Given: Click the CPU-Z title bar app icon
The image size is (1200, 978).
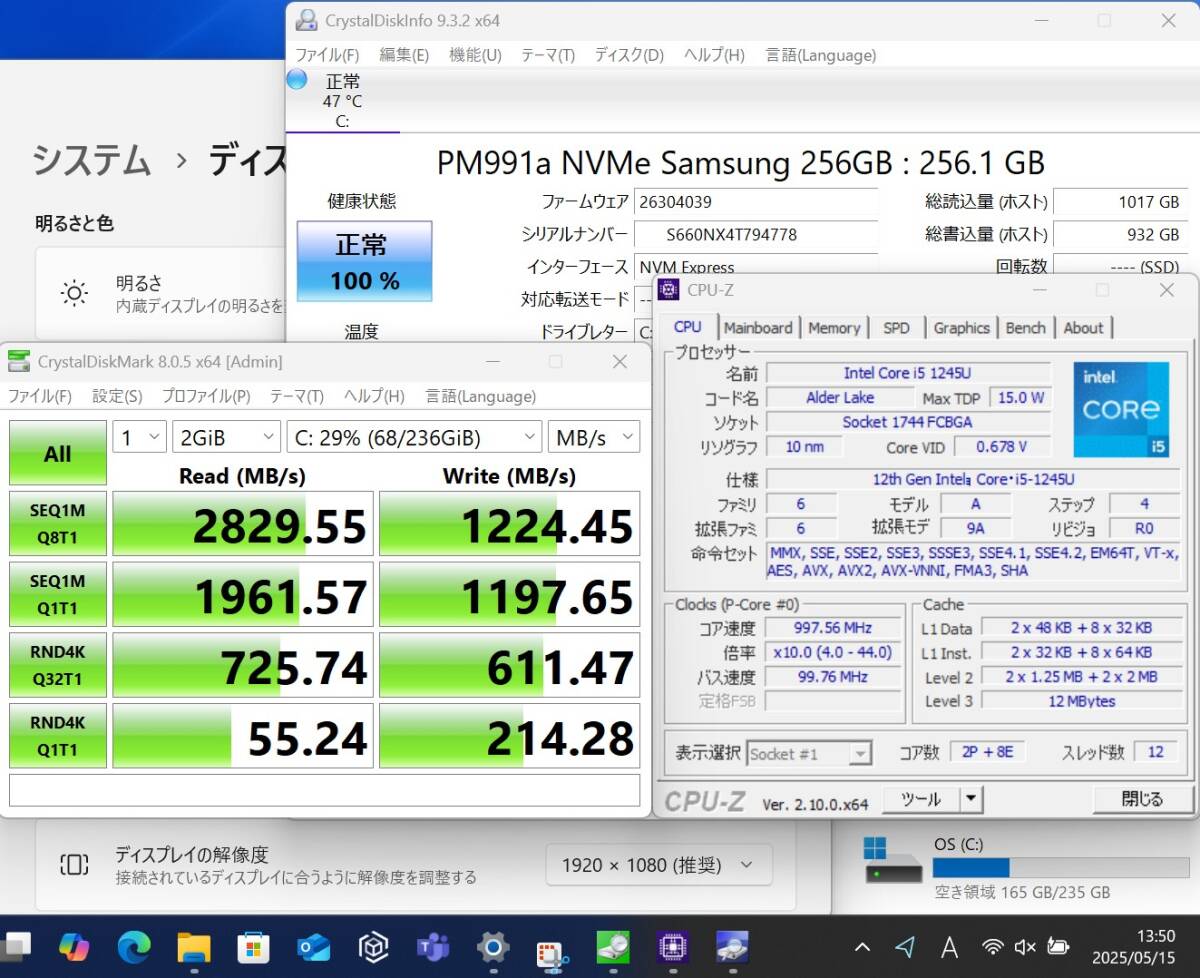Looking at the screenshot, I should click(669, 290).
